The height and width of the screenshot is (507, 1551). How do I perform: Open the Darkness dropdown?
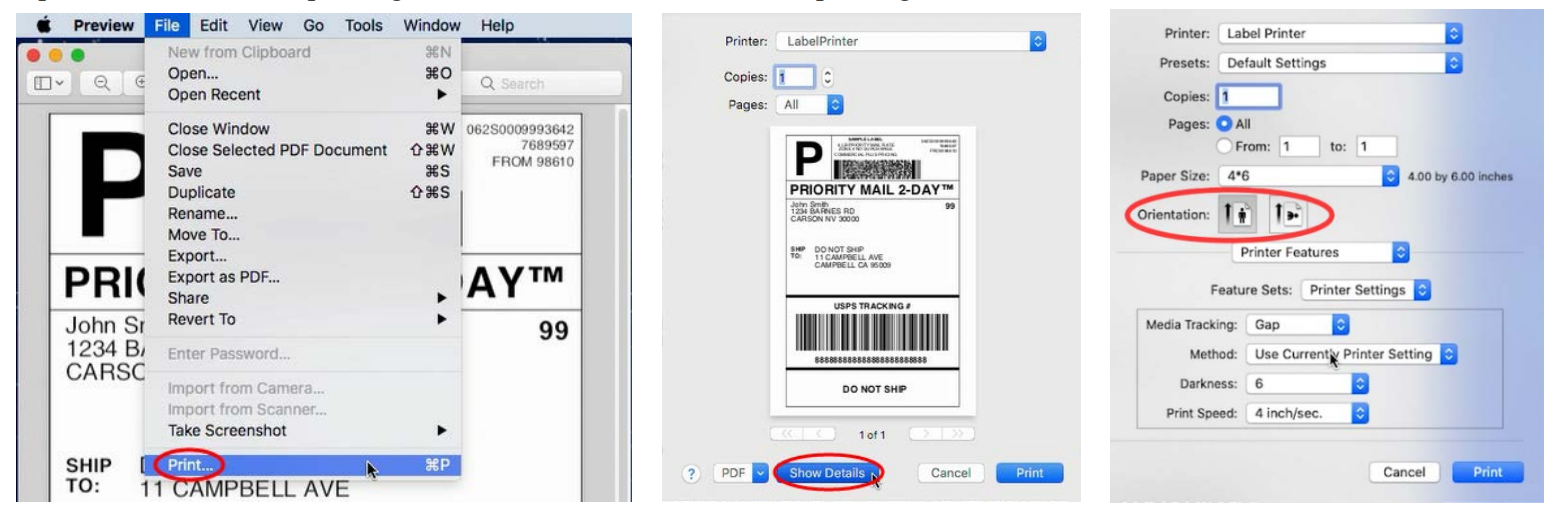(1306, 383)
